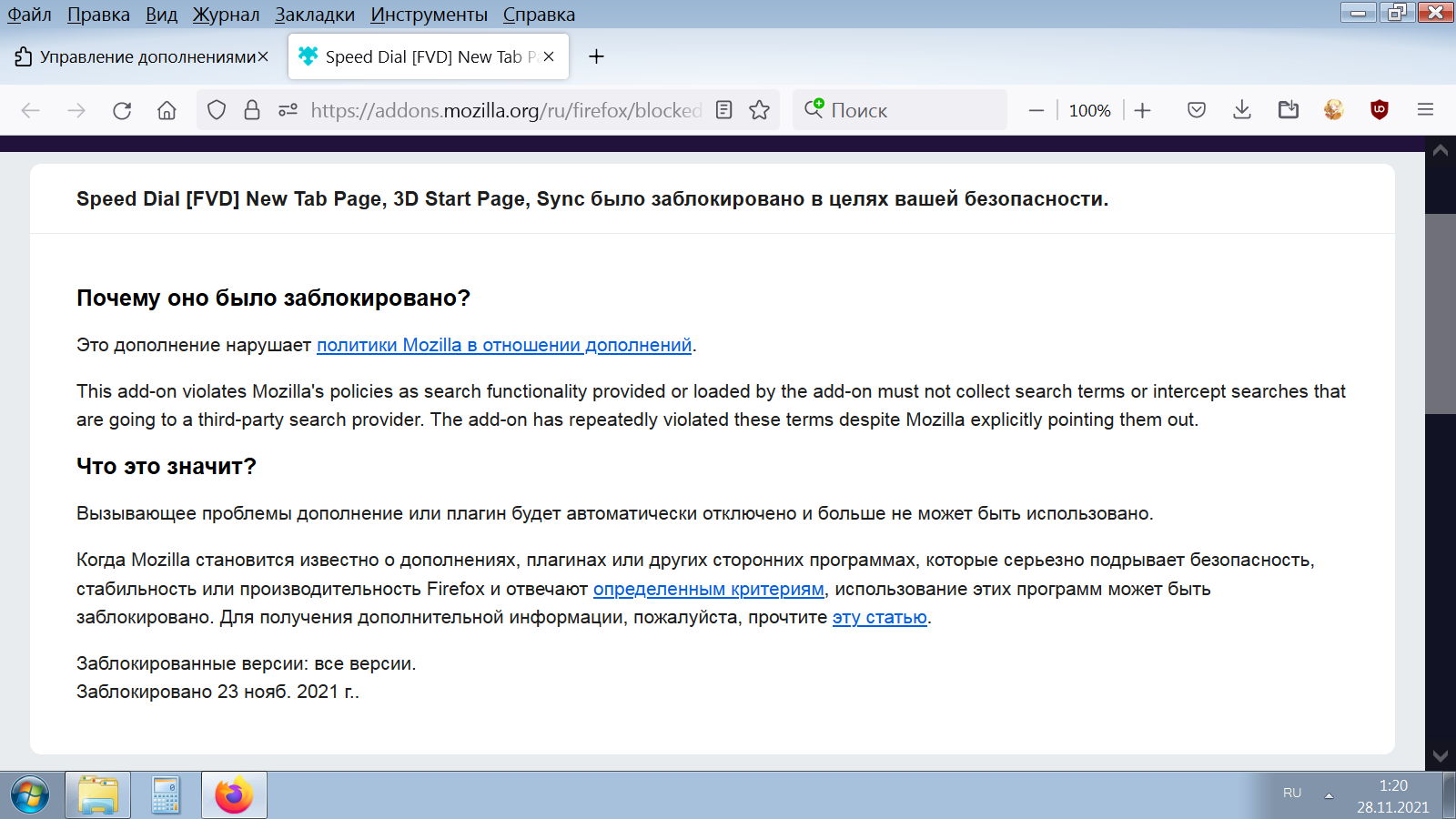
Task: Close the Speed Dial [FVD] tab
Action: 549,56
